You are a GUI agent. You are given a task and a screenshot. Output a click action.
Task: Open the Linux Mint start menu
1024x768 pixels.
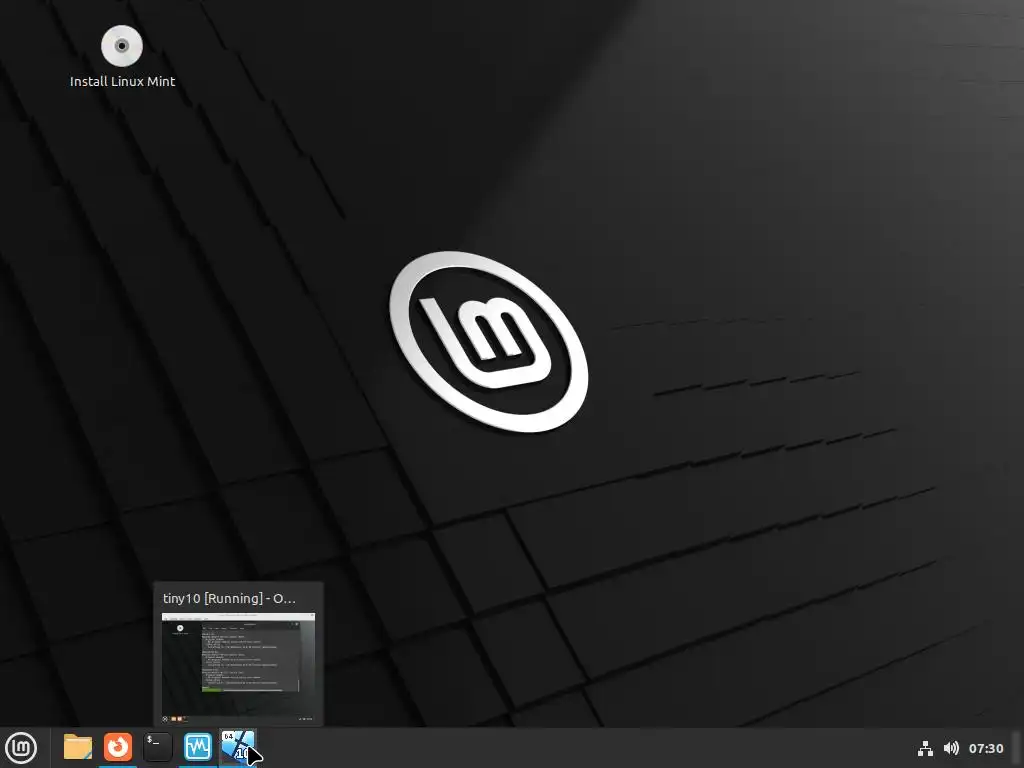click(21, 748)
